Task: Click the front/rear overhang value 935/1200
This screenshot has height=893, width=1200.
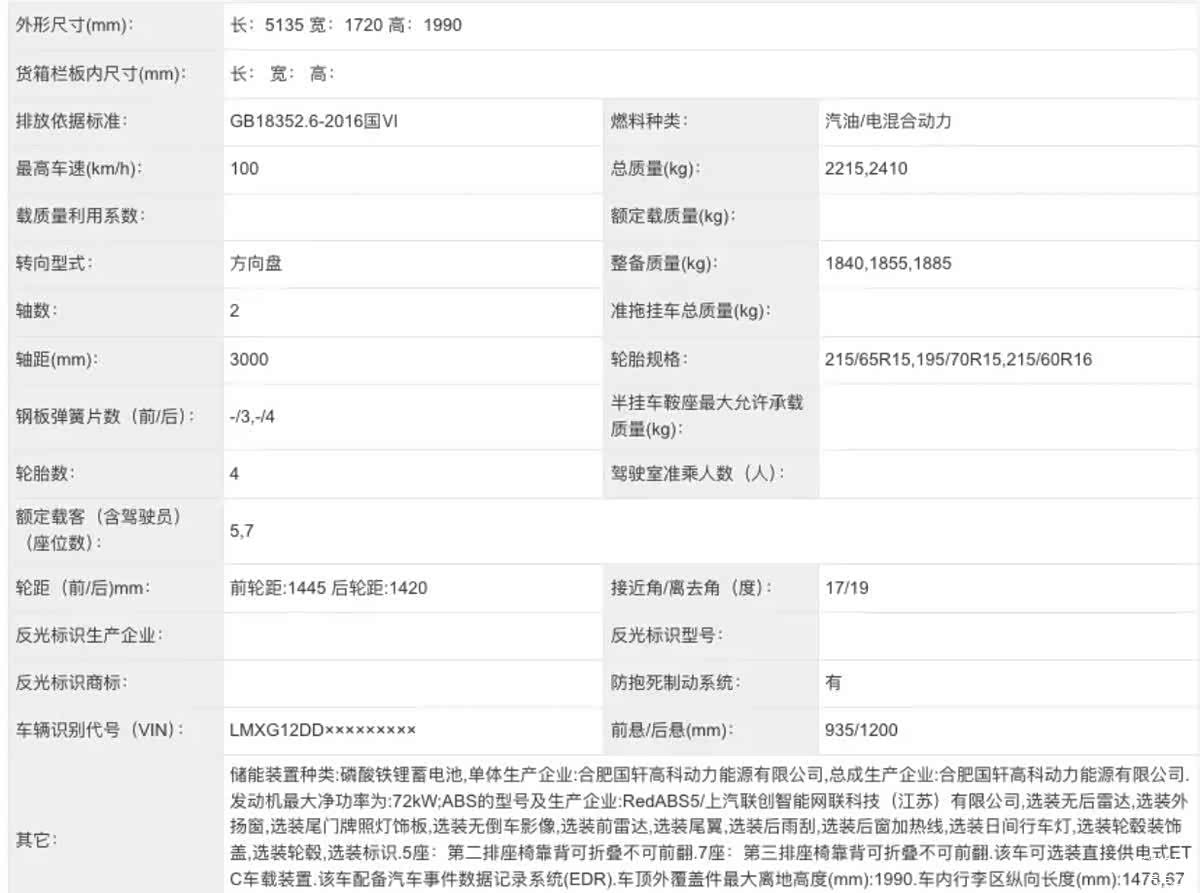Action: (861, 730)
